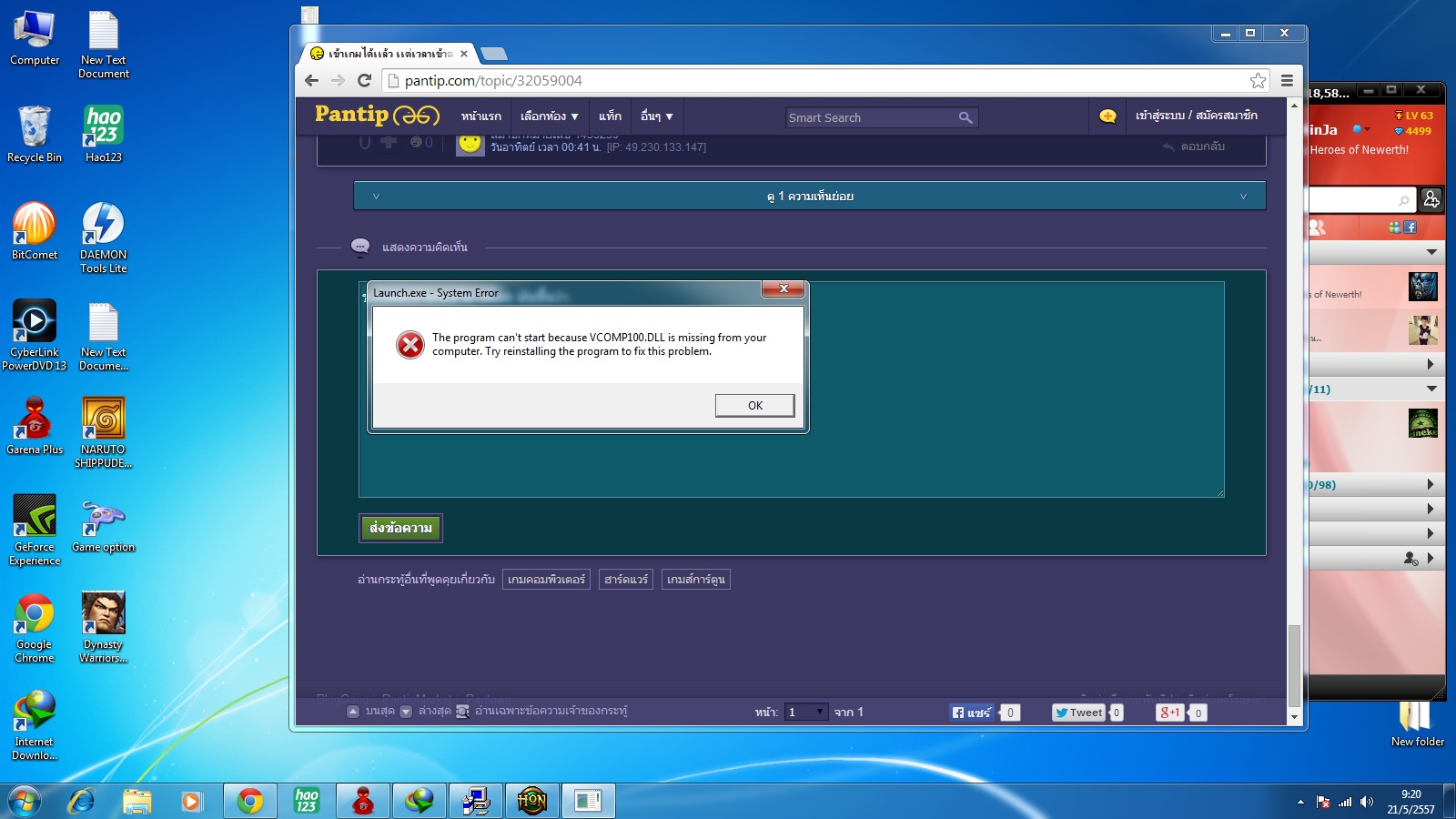Viewport: 1456px width, 819px height.
Task: Bookmark this page with the star icon
Action: pos(1258,80)
